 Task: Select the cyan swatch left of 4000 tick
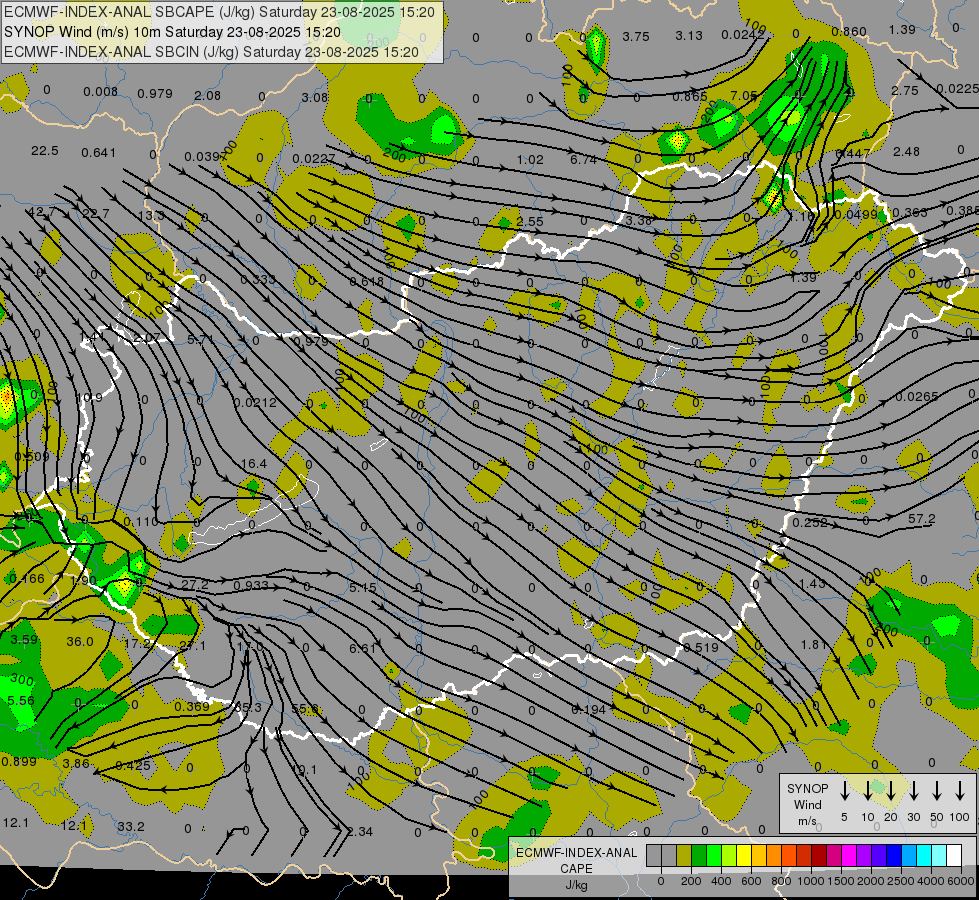tap(924, 856)
